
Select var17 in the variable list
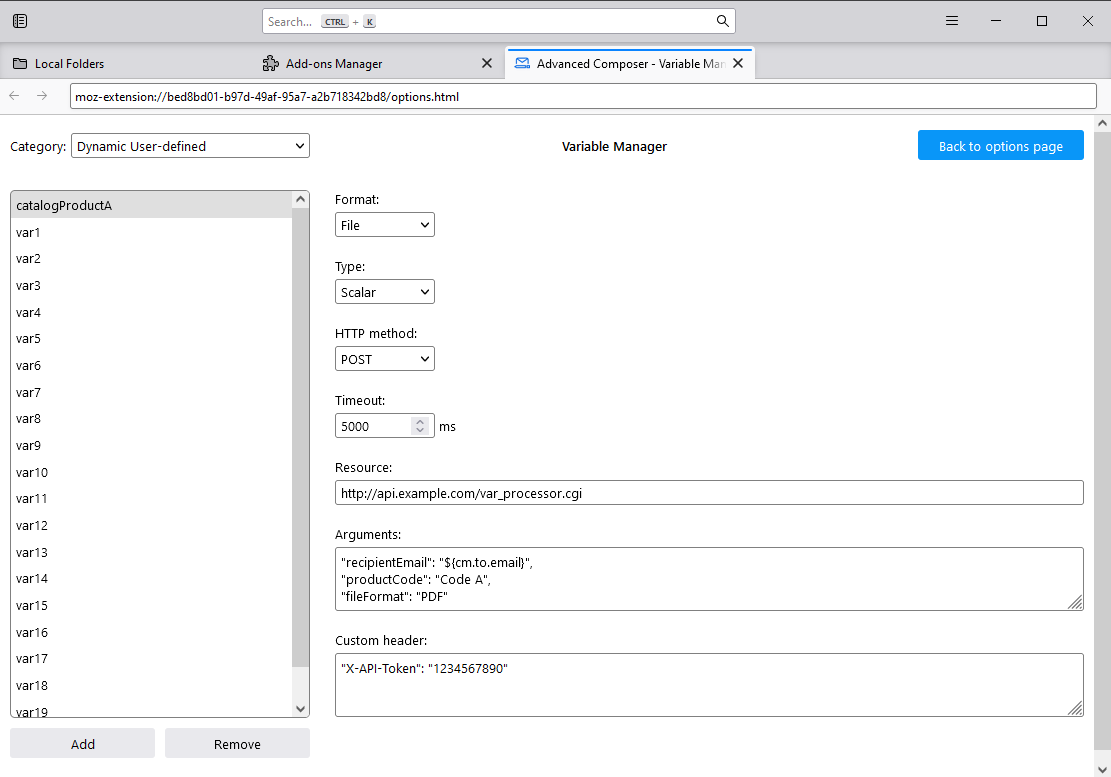pos(151,659)
